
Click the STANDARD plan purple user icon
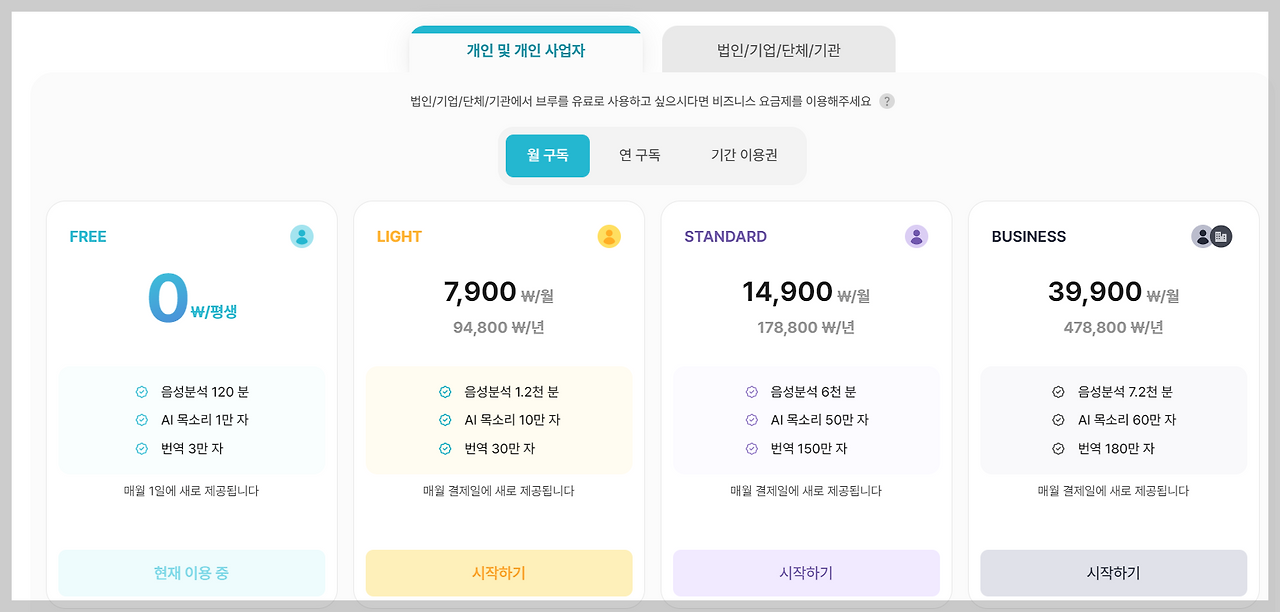916,237
